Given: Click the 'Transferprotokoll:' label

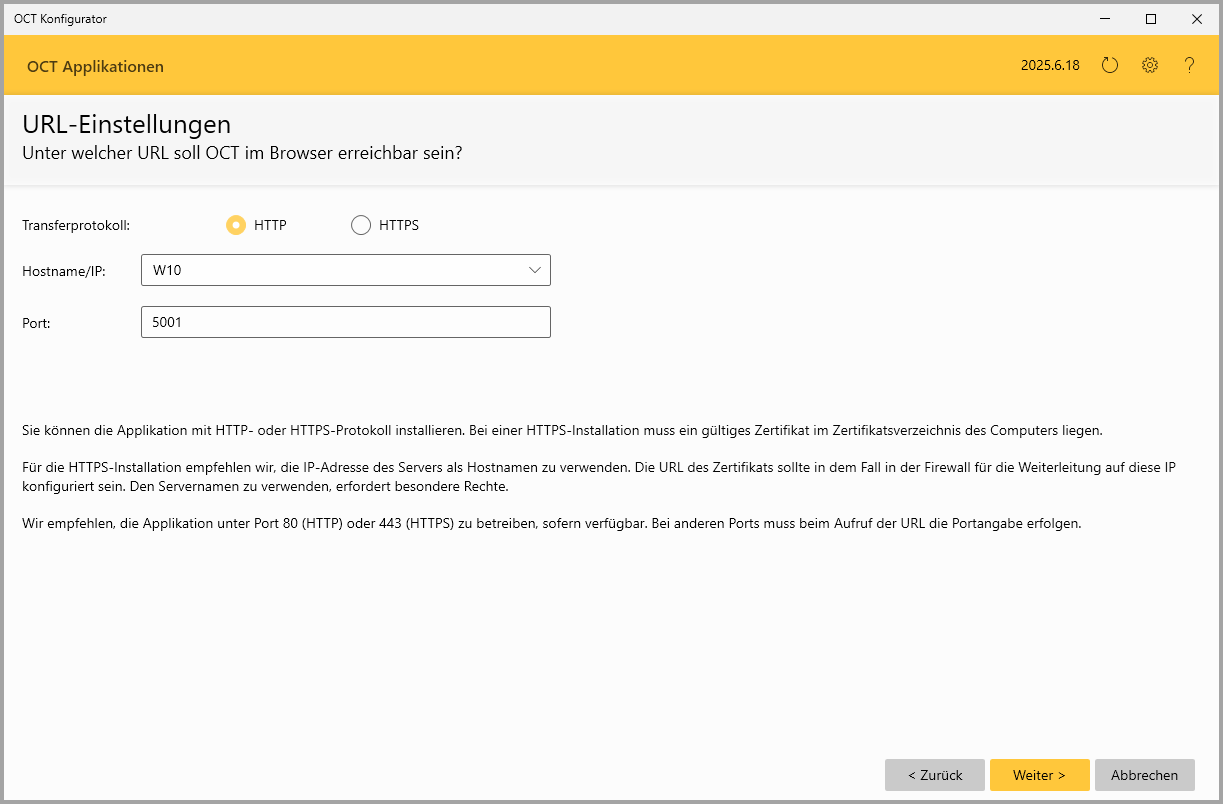Looking at the screenshot, I should click(x=76, y=226).
